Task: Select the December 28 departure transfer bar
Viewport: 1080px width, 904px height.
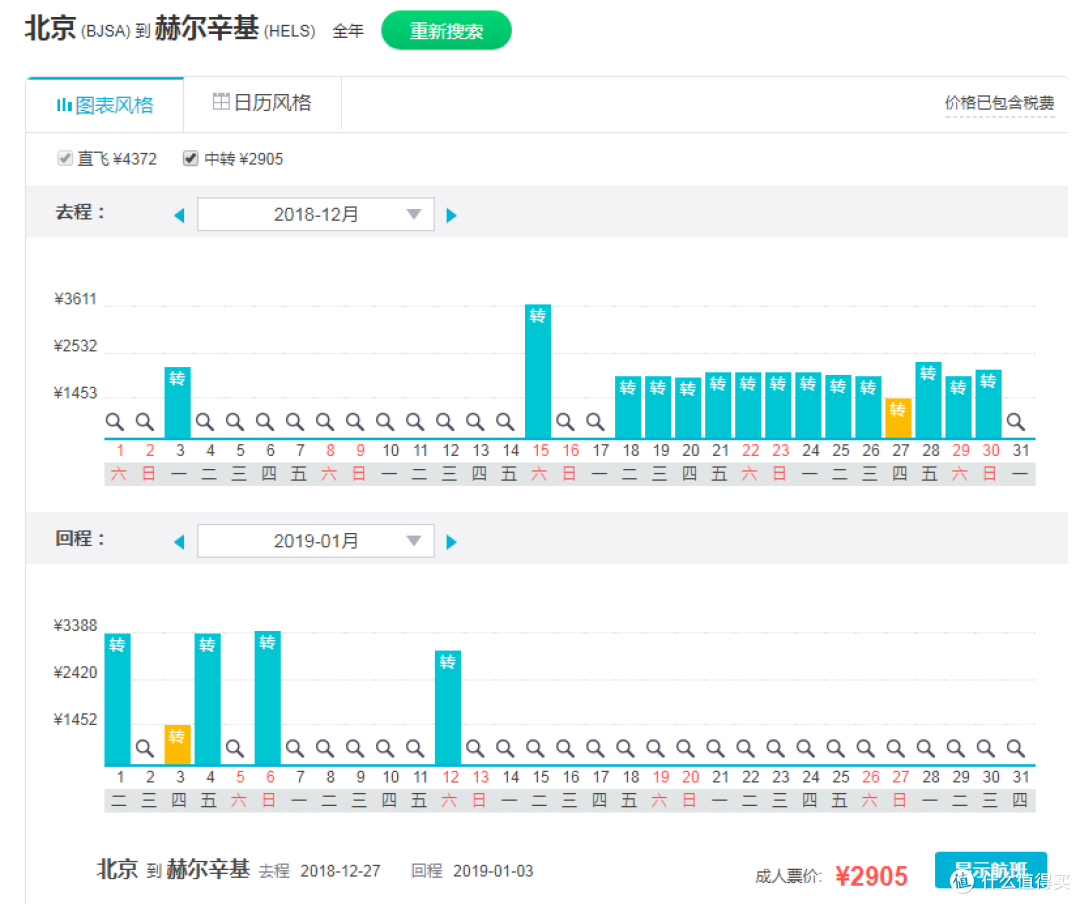Action: point(928,400)
